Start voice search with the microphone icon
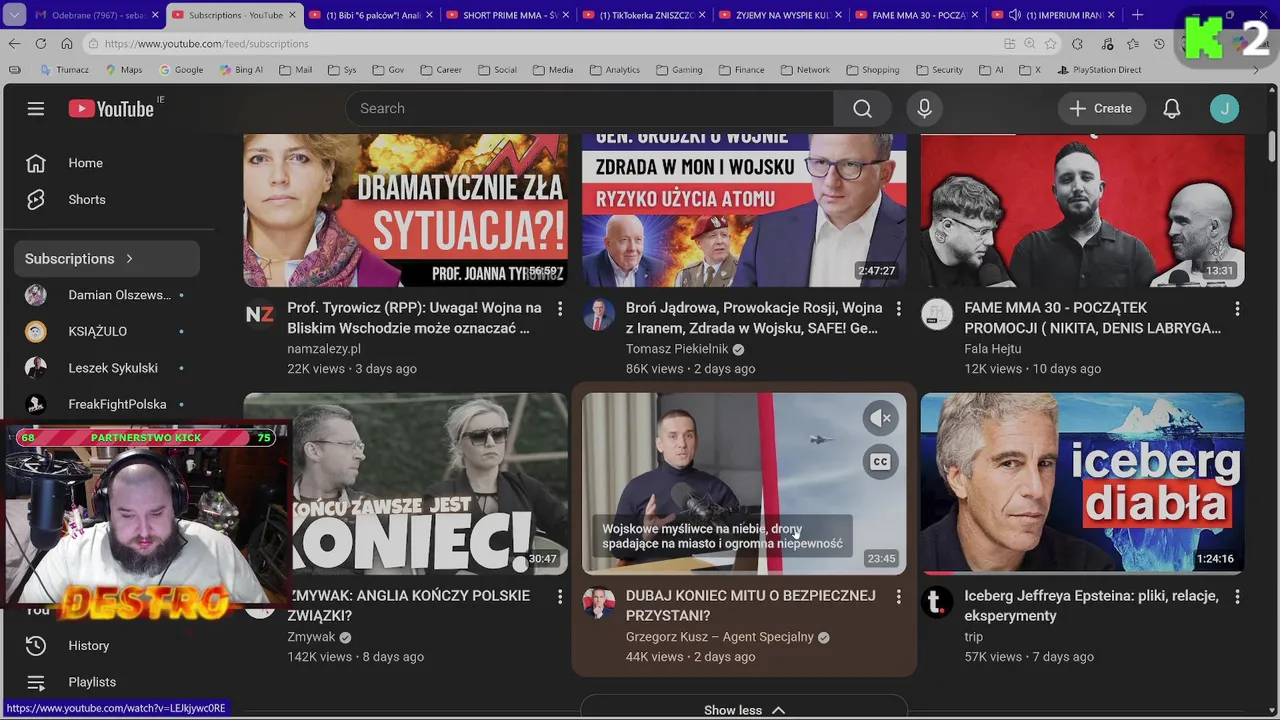The width and height of the screenshot is (1280, 720). click(x=924, y=108)
